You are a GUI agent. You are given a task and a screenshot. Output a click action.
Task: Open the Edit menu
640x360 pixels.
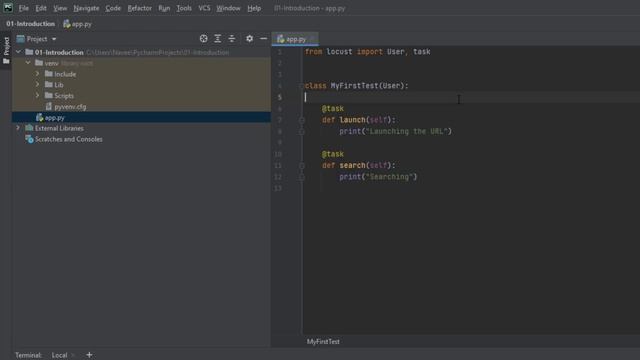pyautogui.click(x=41, y=8)
